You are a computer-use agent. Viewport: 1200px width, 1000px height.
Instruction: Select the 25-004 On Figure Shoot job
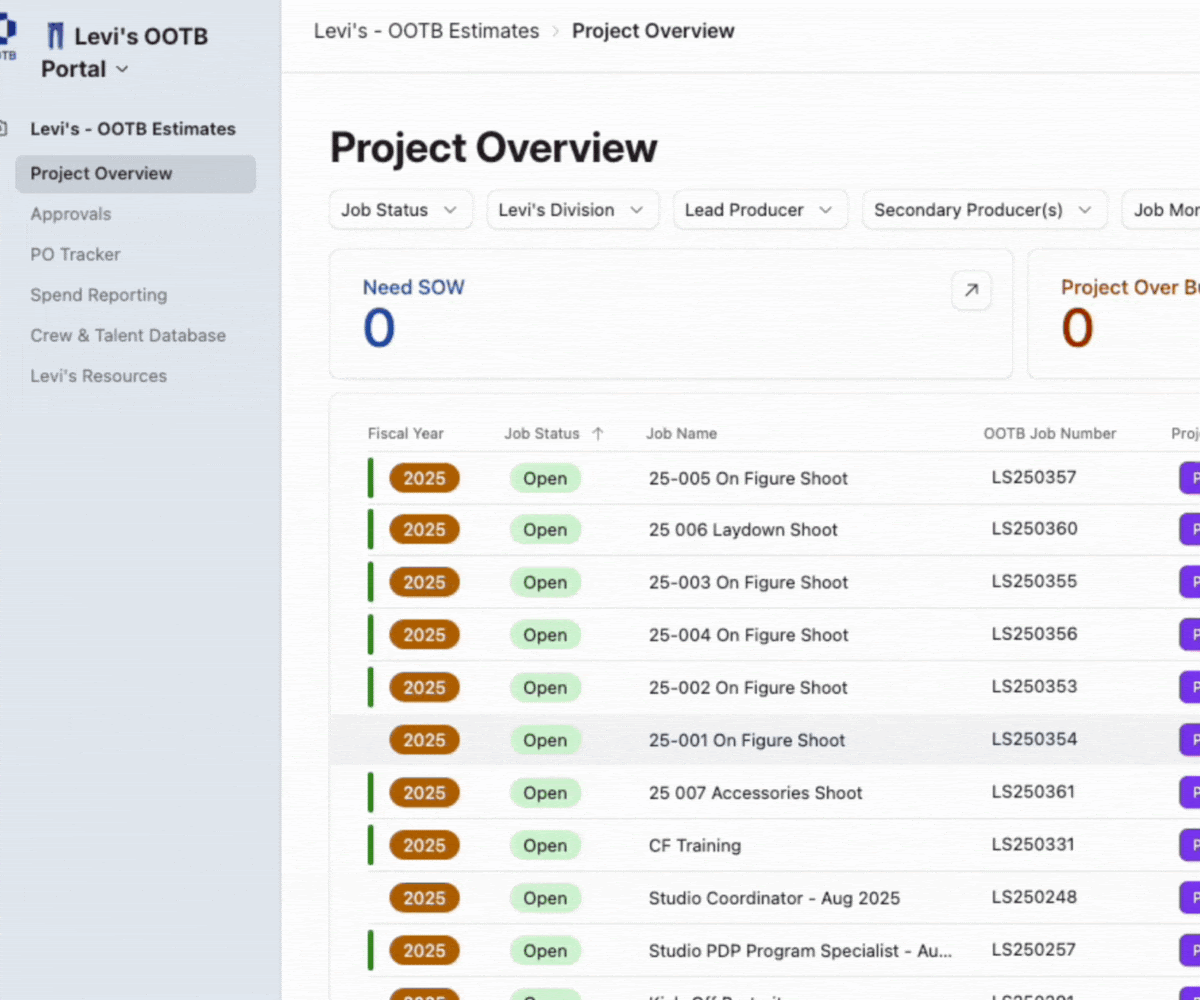pyautogui.click(x=748, y=636)
